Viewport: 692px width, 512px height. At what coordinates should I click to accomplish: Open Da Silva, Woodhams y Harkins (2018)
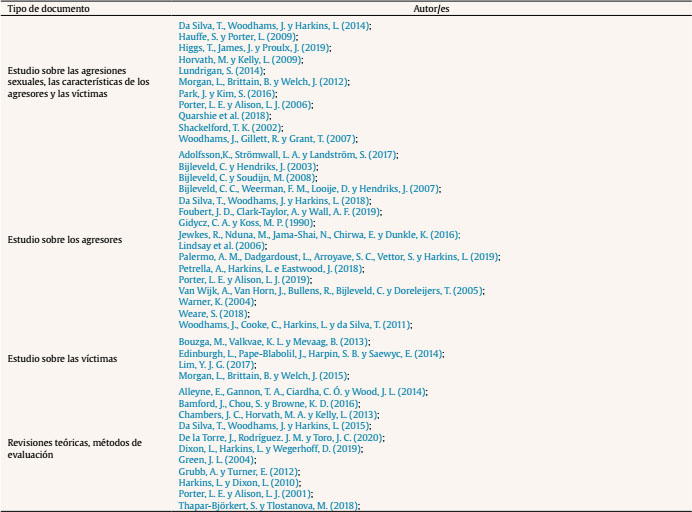[274, 201]
